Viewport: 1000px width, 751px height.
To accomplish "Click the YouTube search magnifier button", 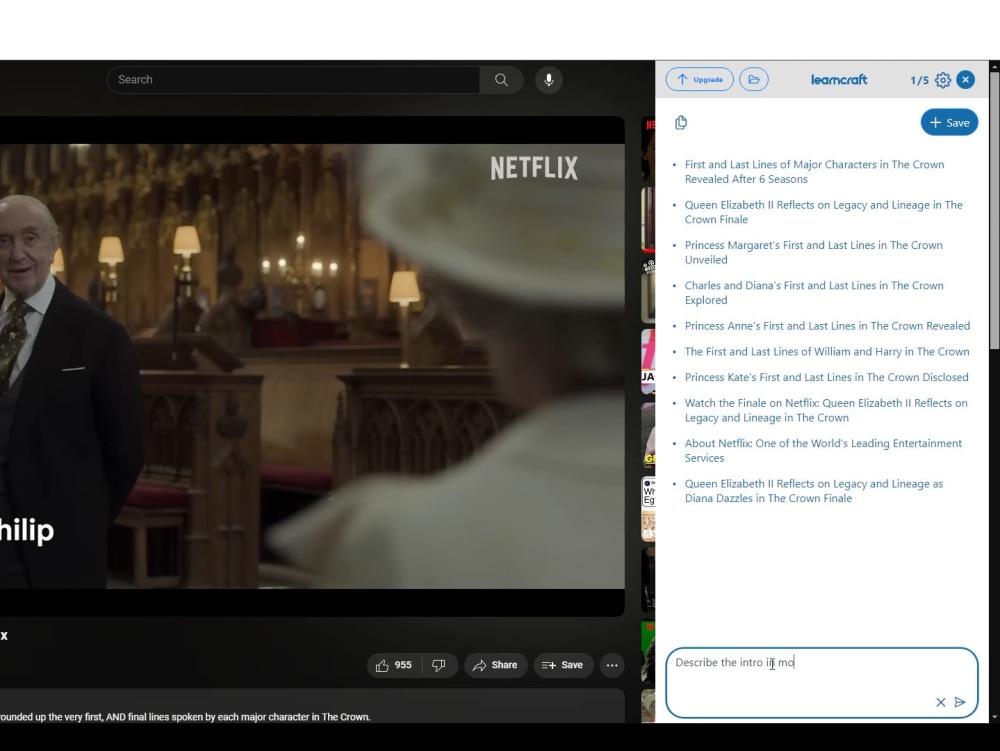I will pos(501,80).
